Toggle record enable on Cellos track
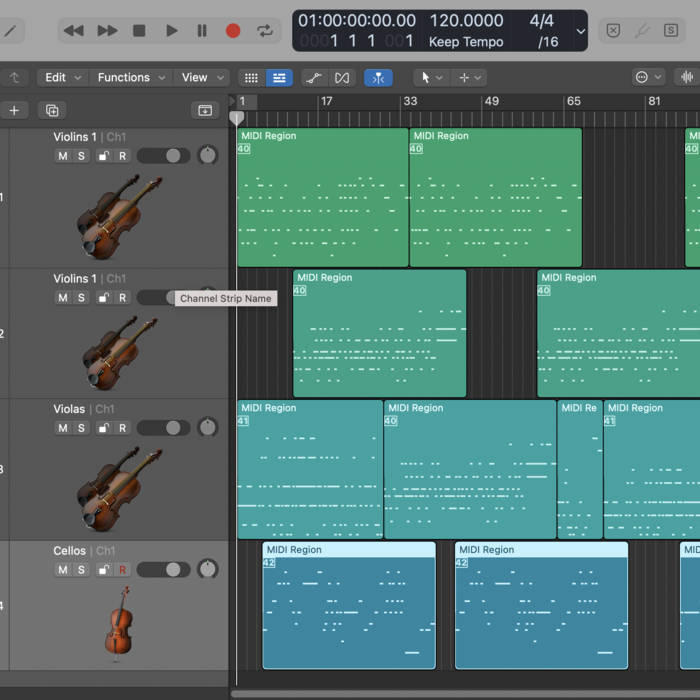This screenshot has height=700, width=700. tap(123, 570)
